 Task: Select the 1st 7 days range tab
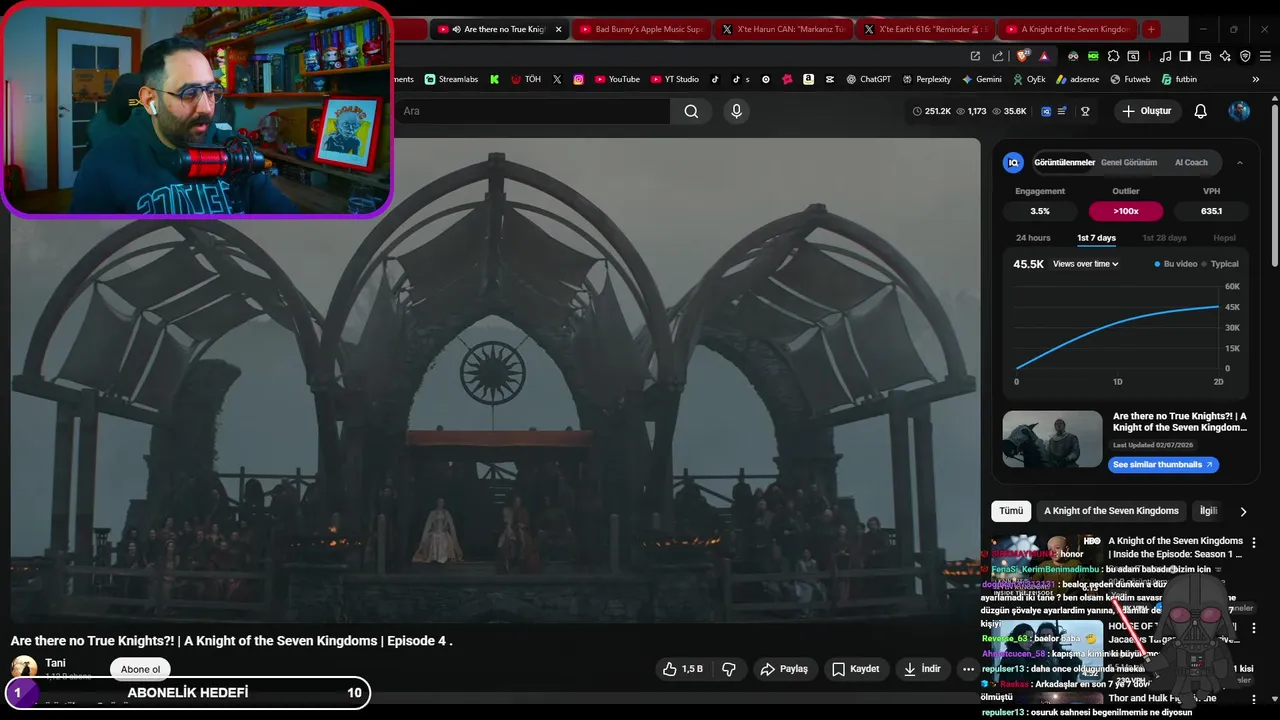pyautogui.click(x=1096, y=238)
